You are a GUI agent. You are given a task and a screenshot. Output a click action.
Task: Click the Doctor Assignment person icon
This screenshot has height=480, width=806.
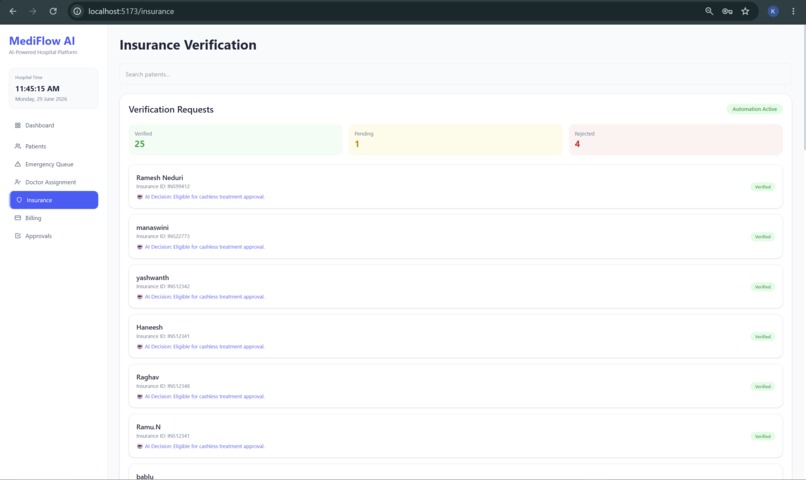point(18,182)
